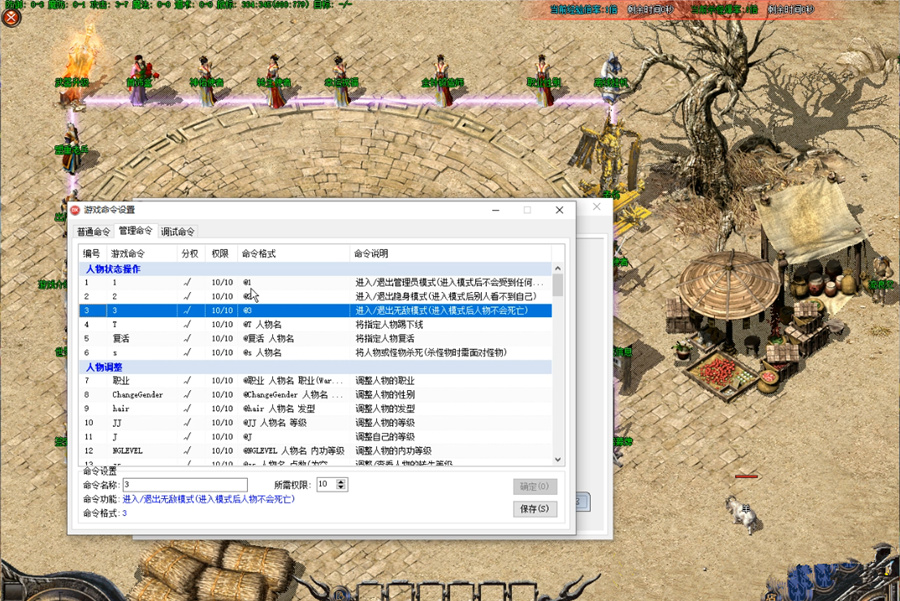Select the row 2 invisibility mode command
Viewport: 900px width, 601px height.
[315, 296]
